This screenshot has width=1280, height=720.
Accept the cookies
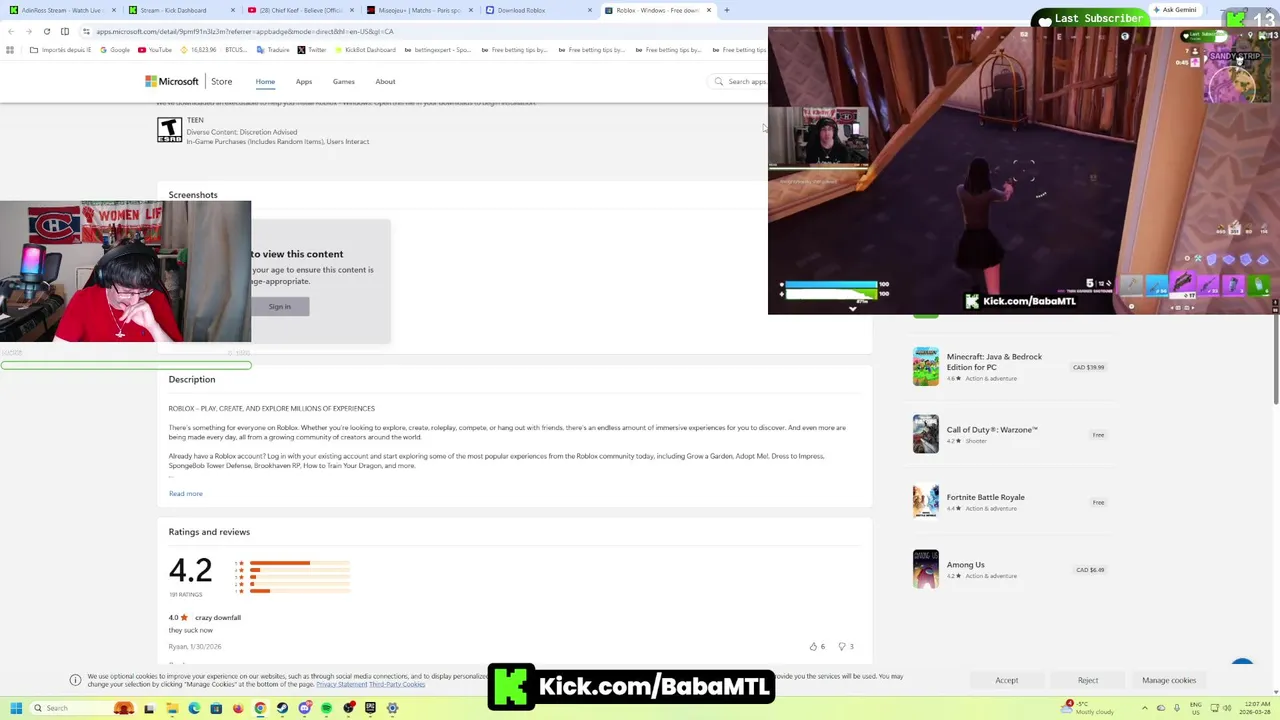pyautogui.click(x=1006, y=680)
